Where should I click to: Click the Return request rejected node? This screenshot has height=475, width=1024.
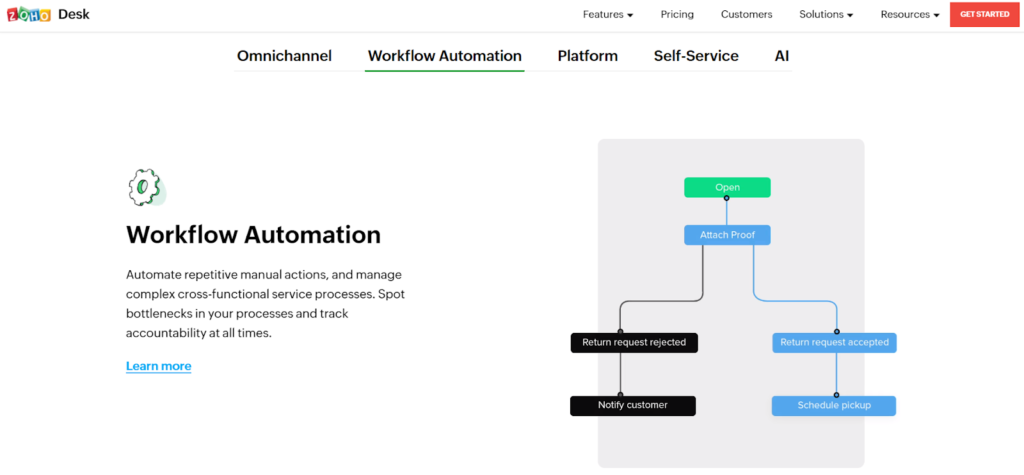(x=634, y=342)
